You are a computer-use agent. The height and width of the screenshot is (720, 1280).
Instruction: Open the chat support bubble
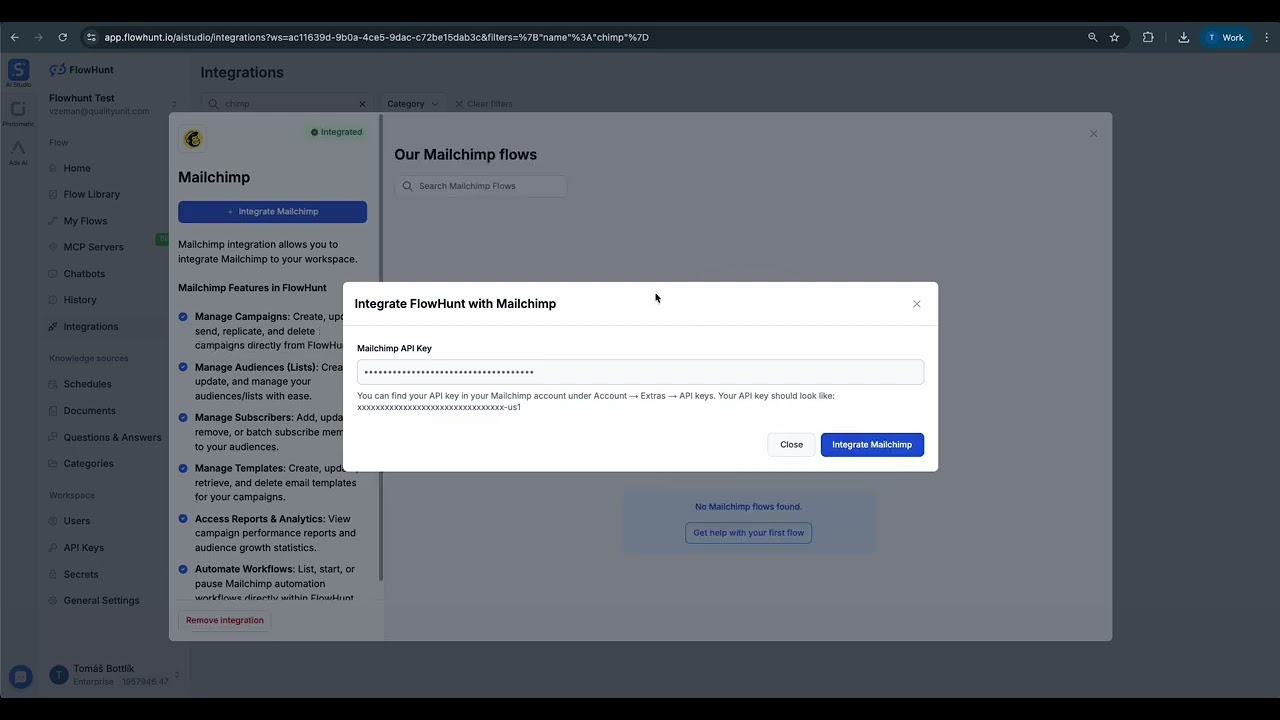pyautogui.click(x=20, y=677)
